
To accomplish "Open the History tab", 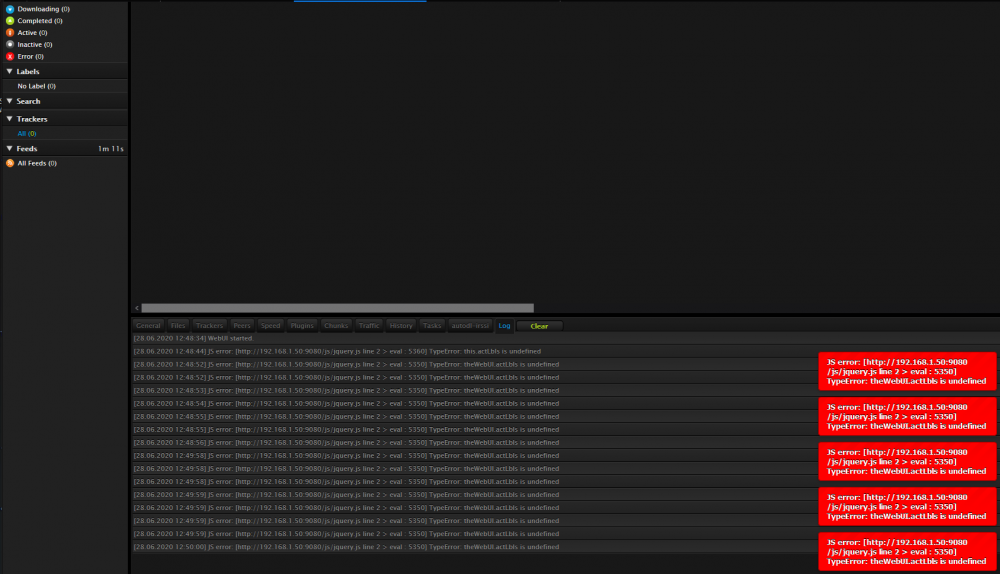I will click(401, 325).
